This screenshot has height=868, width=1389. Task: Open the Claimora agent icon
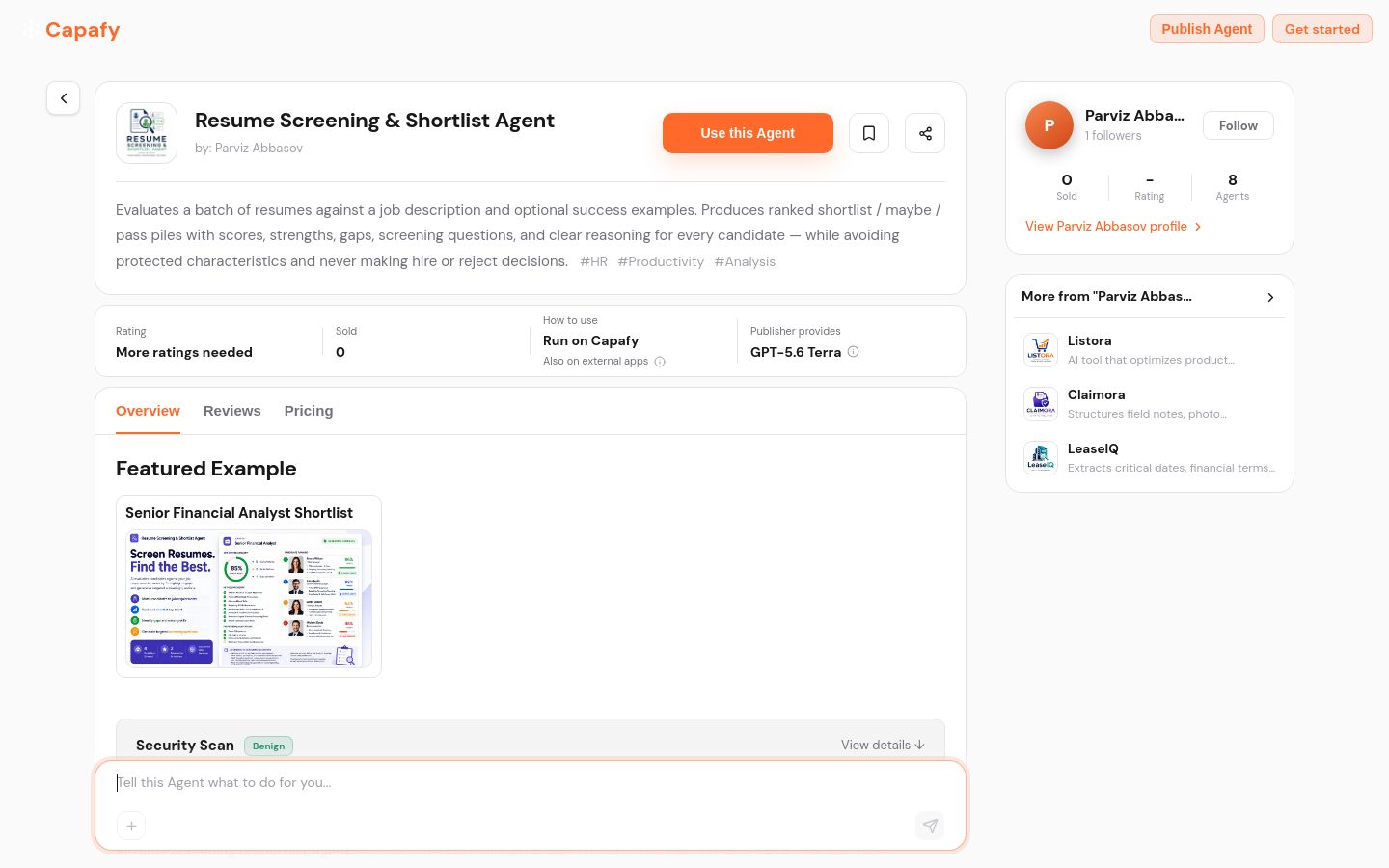coord(1041,404)
